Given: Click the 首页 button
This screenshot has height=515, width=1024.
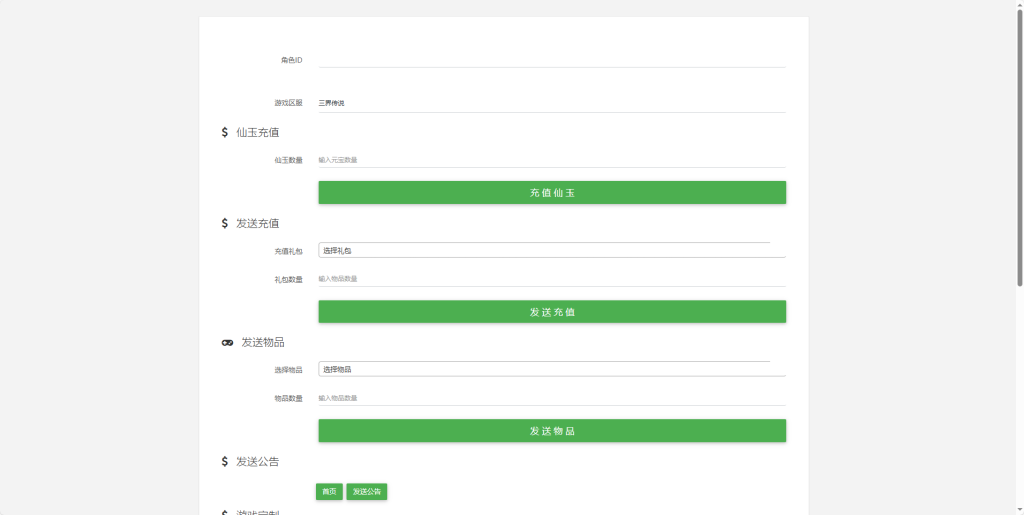Looking at the screenshot, I should pos(329,492).
